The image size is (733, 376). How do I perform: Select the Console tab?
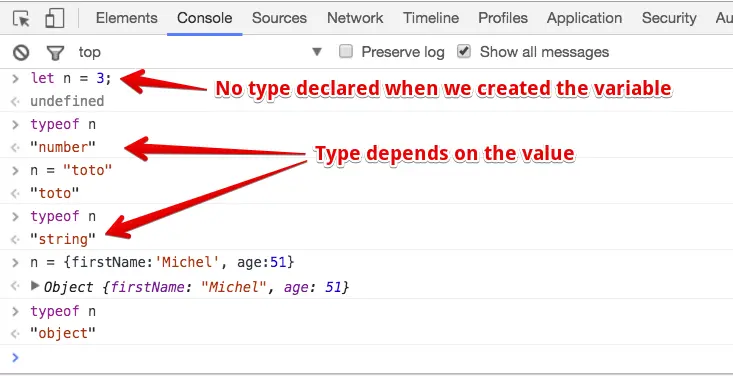pyautogui.click(x=205, y=18)
